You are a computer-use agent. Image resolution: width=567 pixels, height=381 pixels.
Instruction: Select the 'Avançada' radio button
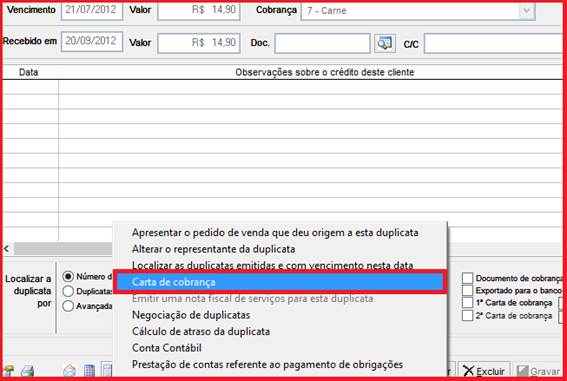coord(68,306)
